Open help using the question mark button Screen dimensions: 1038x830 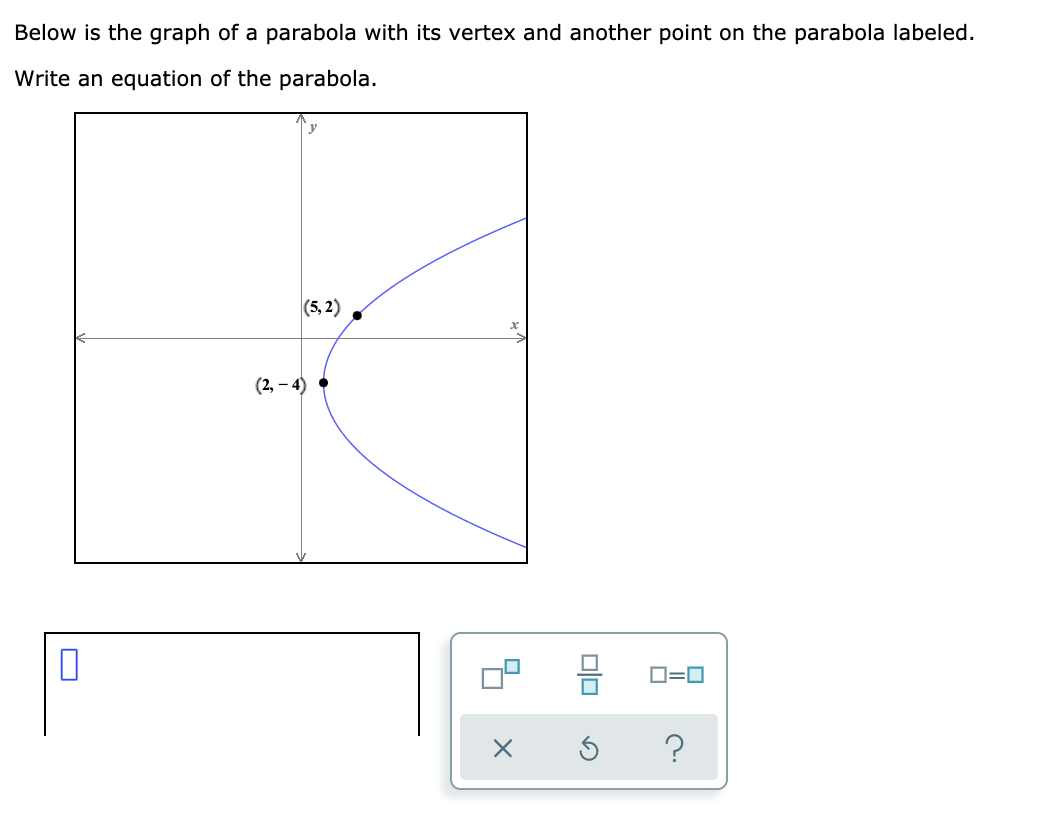point(675,748)
